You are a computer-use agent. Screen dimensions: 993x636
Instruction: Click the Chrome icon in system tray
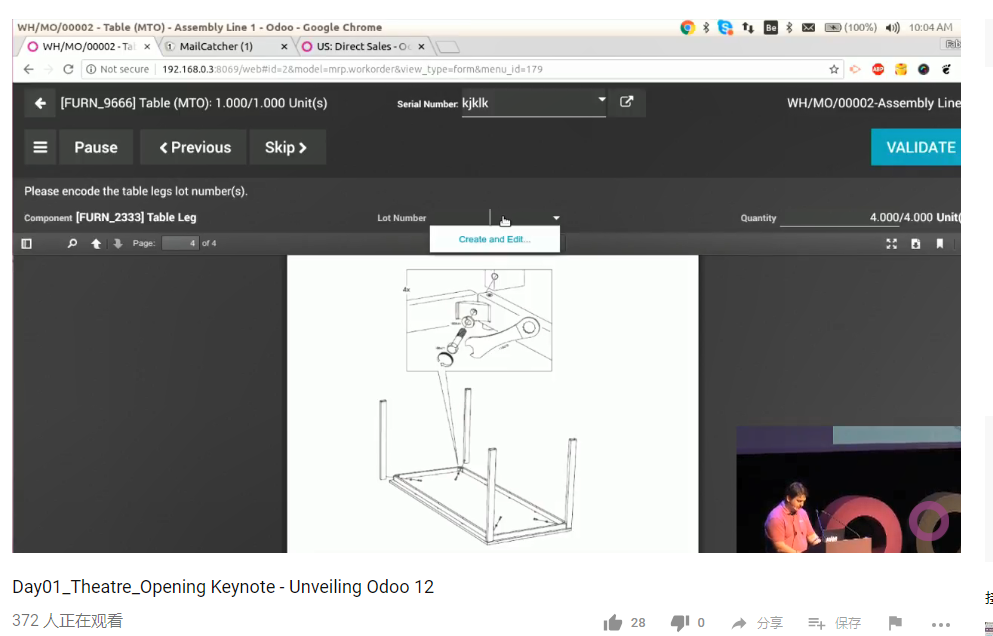[x=687, y=27]
